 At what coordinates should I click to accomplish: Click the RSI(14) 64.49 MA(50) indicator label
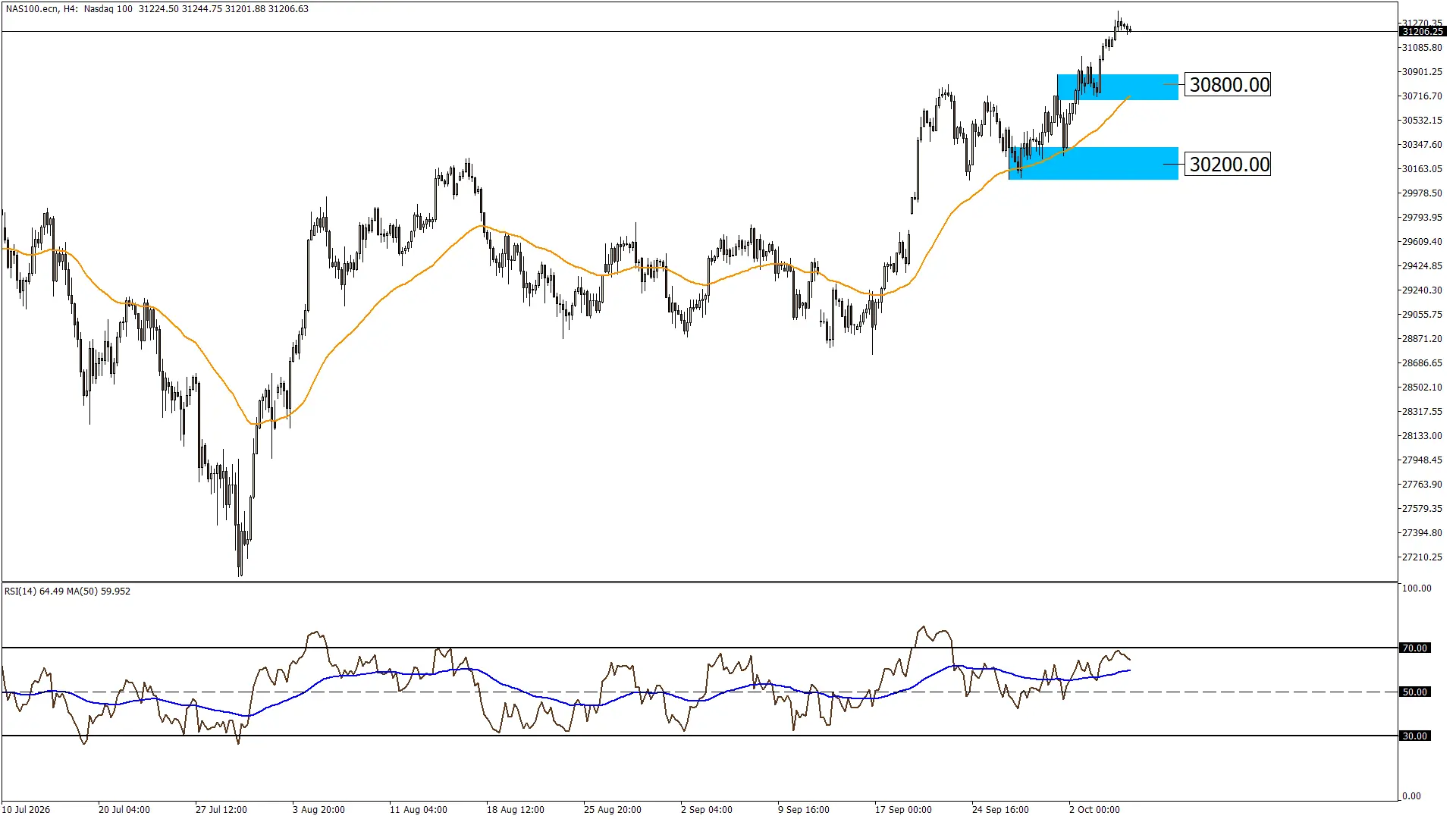pos(67,591)
